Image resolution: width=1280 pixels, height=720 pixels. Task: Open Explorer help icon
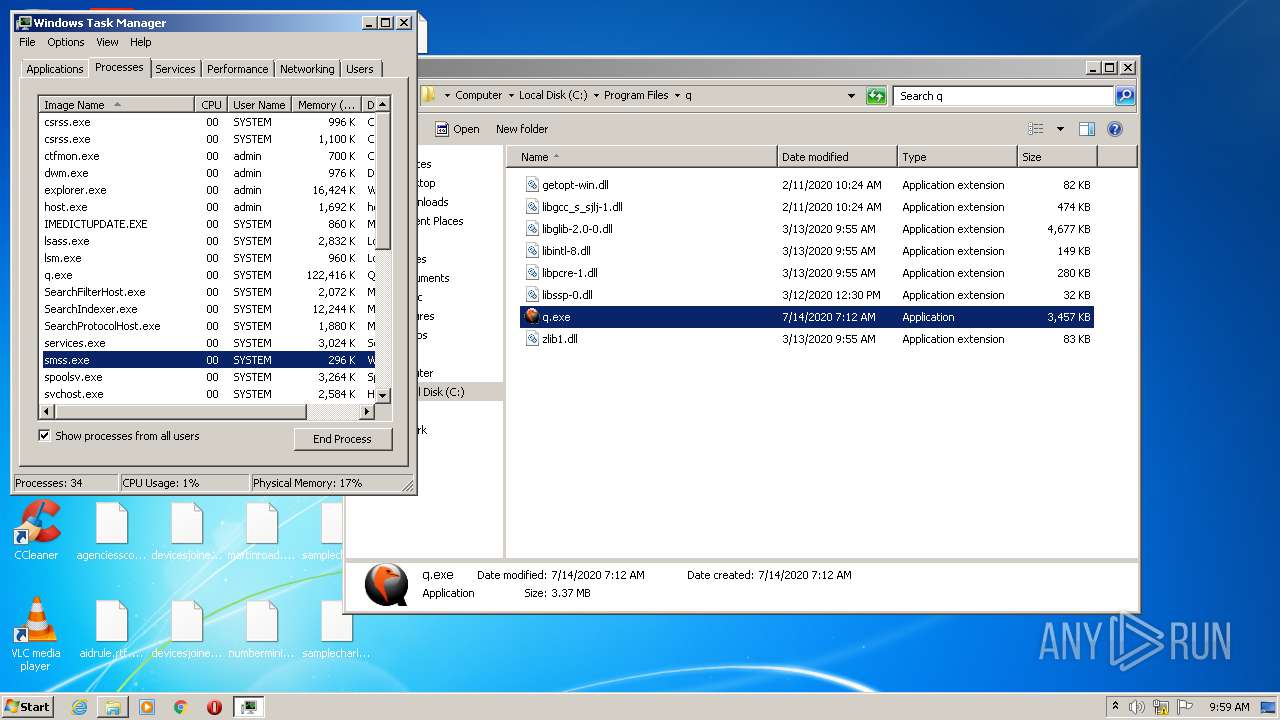(1115, 129)
